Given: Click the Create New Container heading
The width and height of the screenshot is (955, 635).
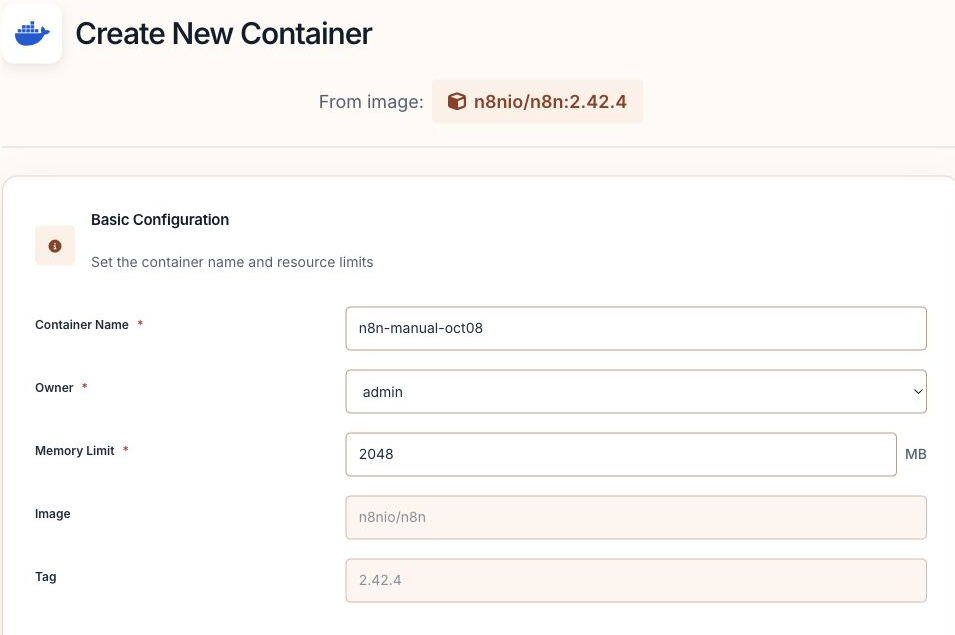Looking at the screenshot, I should (x=224, y=33).
